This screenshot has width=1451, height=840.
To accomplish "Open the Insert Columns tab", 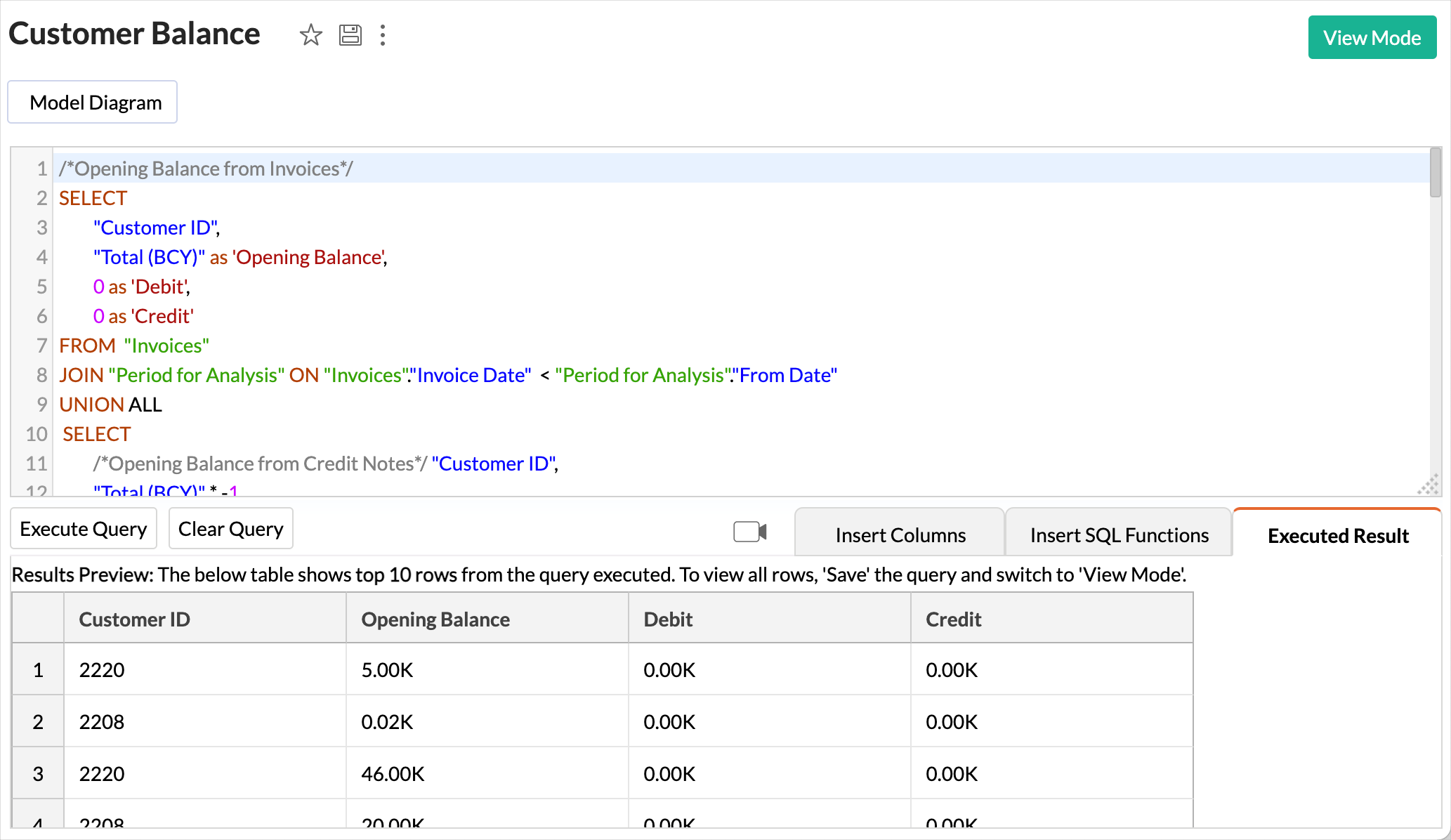I will 900,535.
